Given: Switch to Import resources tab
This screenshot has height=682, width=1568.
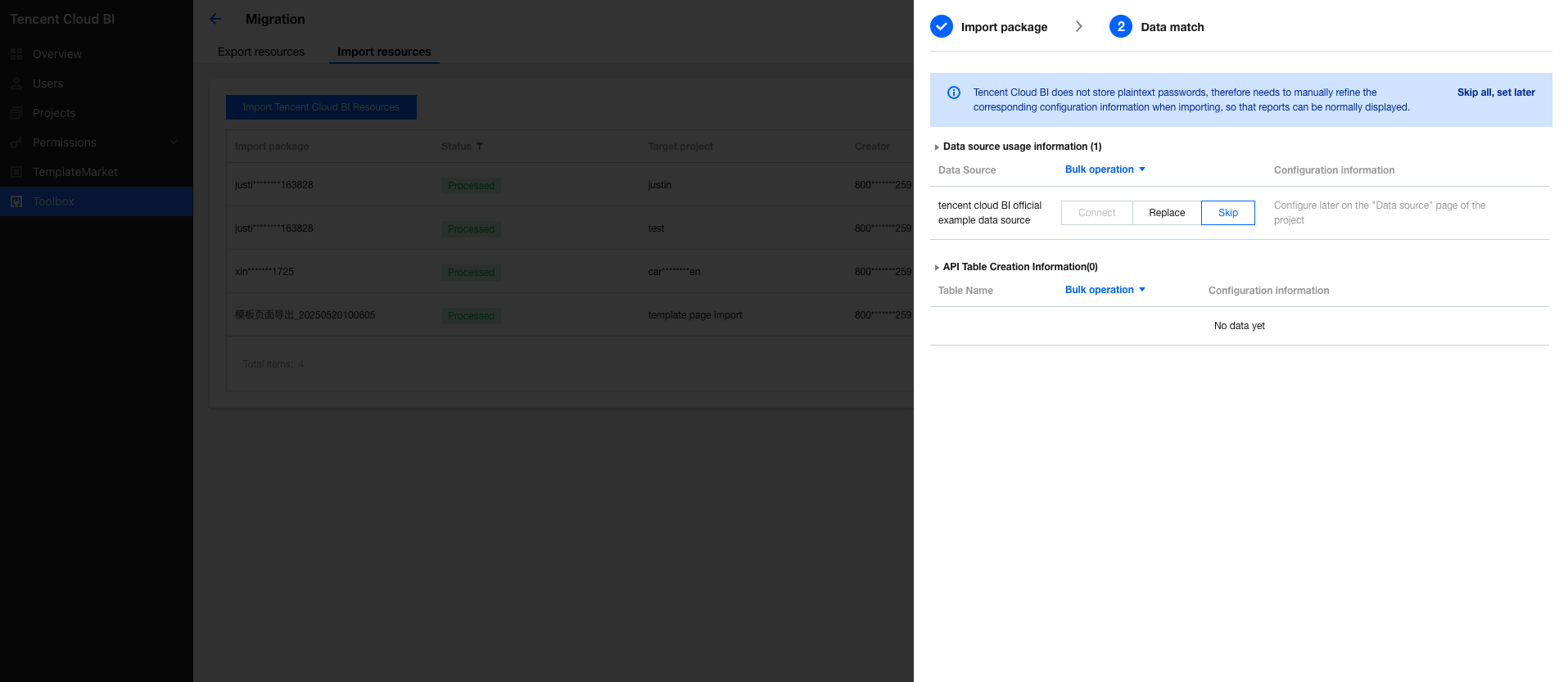Looking at the screenshot, I should coord(384,52).
